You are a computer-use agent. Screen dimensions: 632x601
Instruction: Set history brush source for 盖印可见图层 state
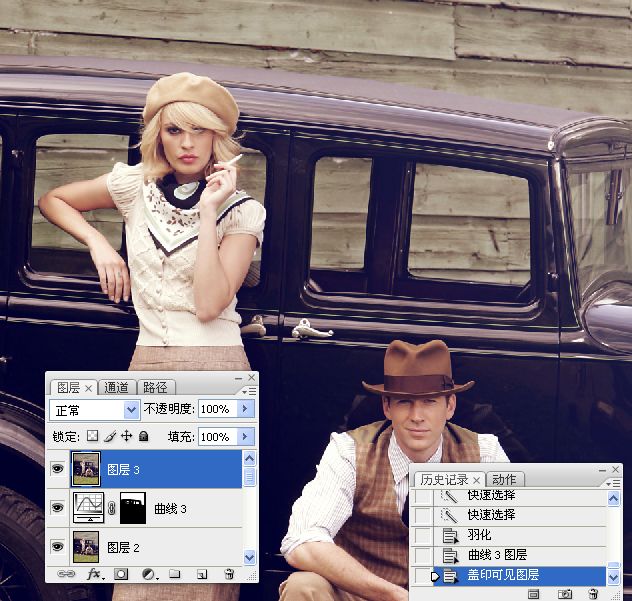tap(423, 576)
